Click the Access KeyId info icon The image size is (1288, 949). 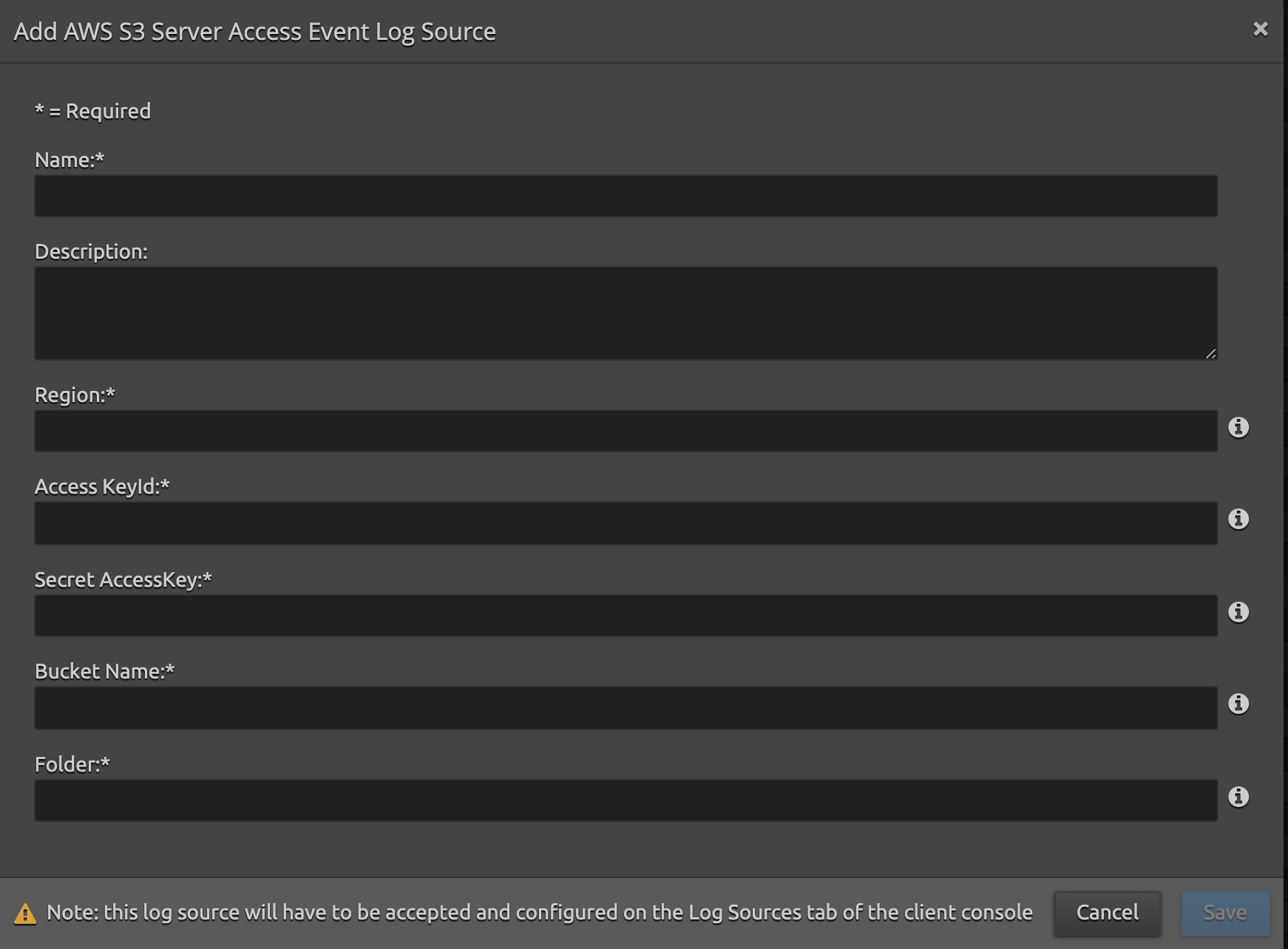coord(1238,519)
